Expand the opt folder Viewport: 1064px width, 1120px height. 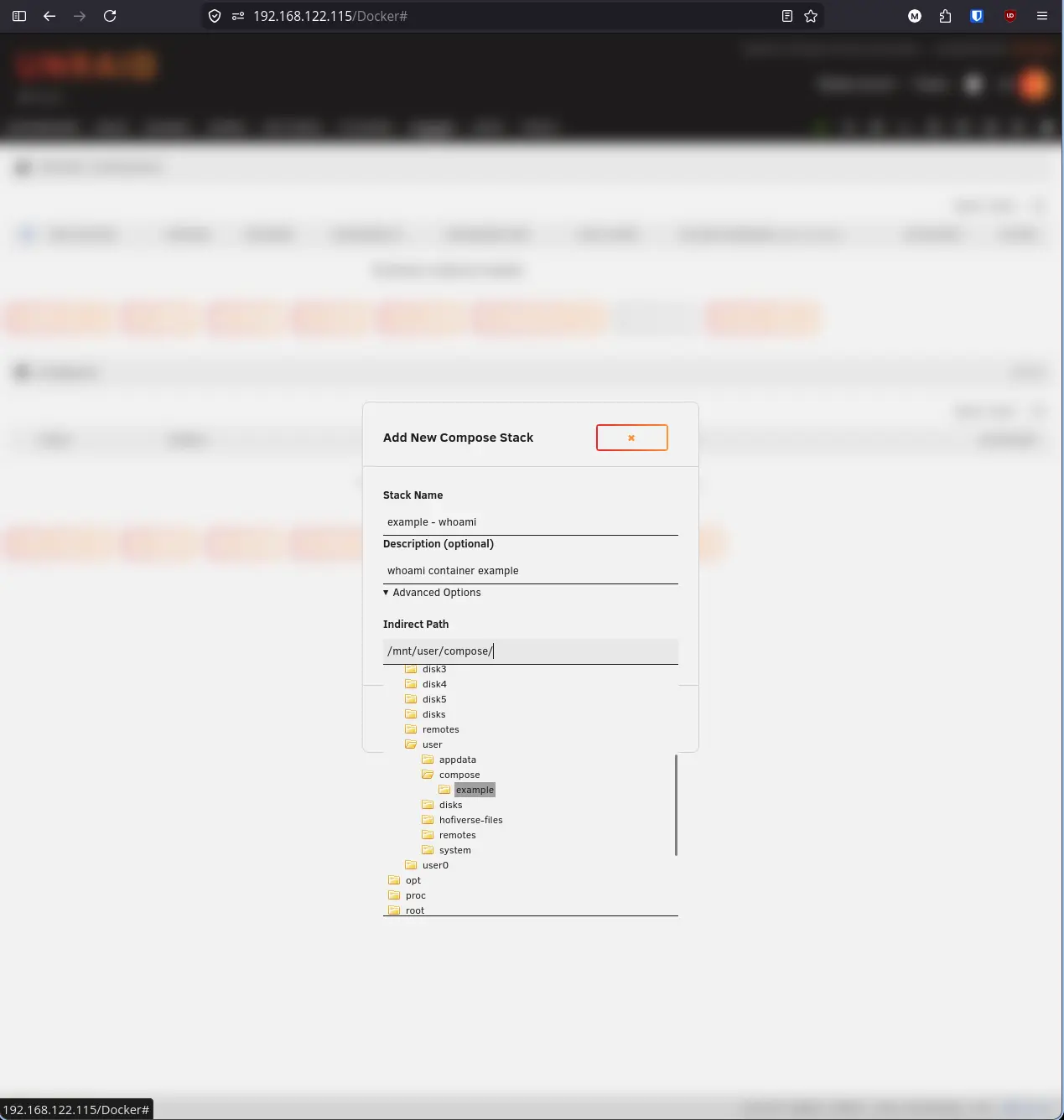pos(413,880)
